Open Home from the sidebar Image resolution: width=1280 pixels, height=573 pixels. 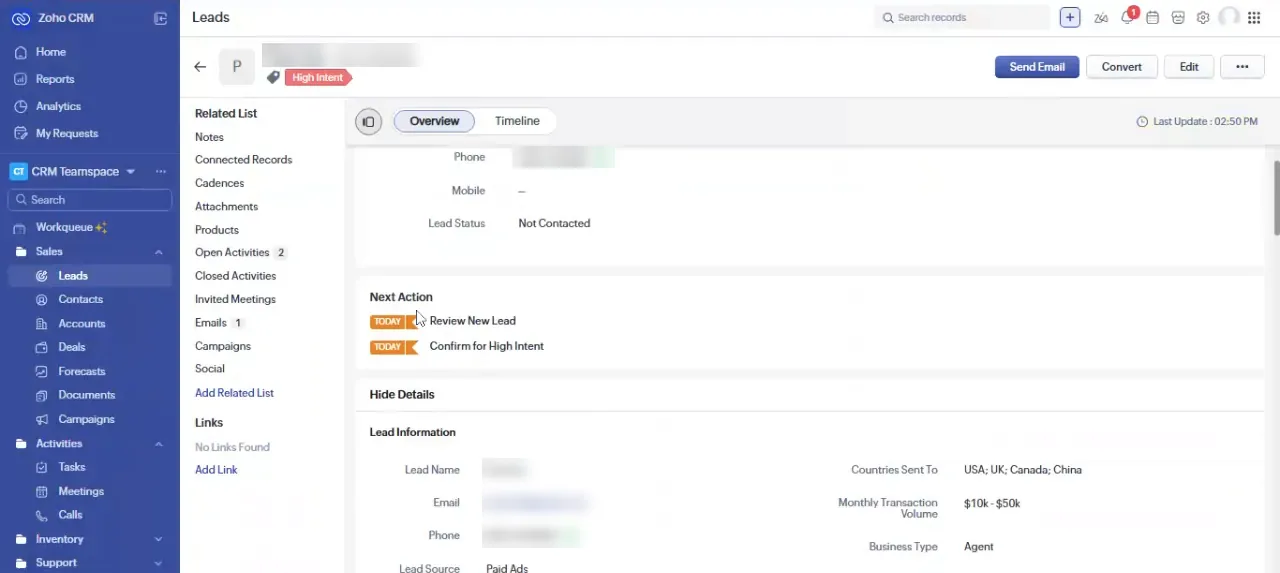coord(50,52)
